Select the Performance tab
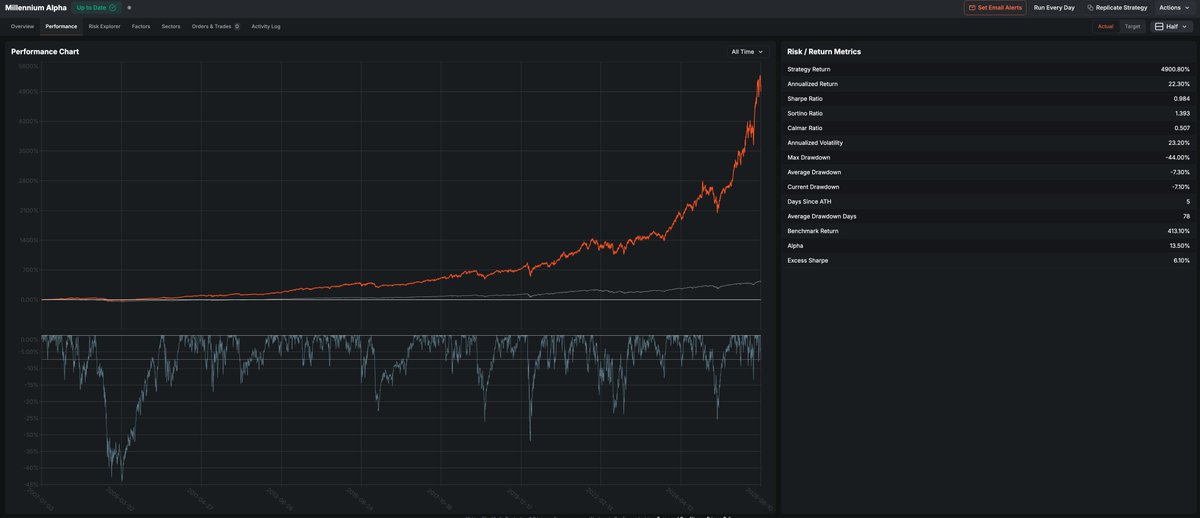 [61, 26]
